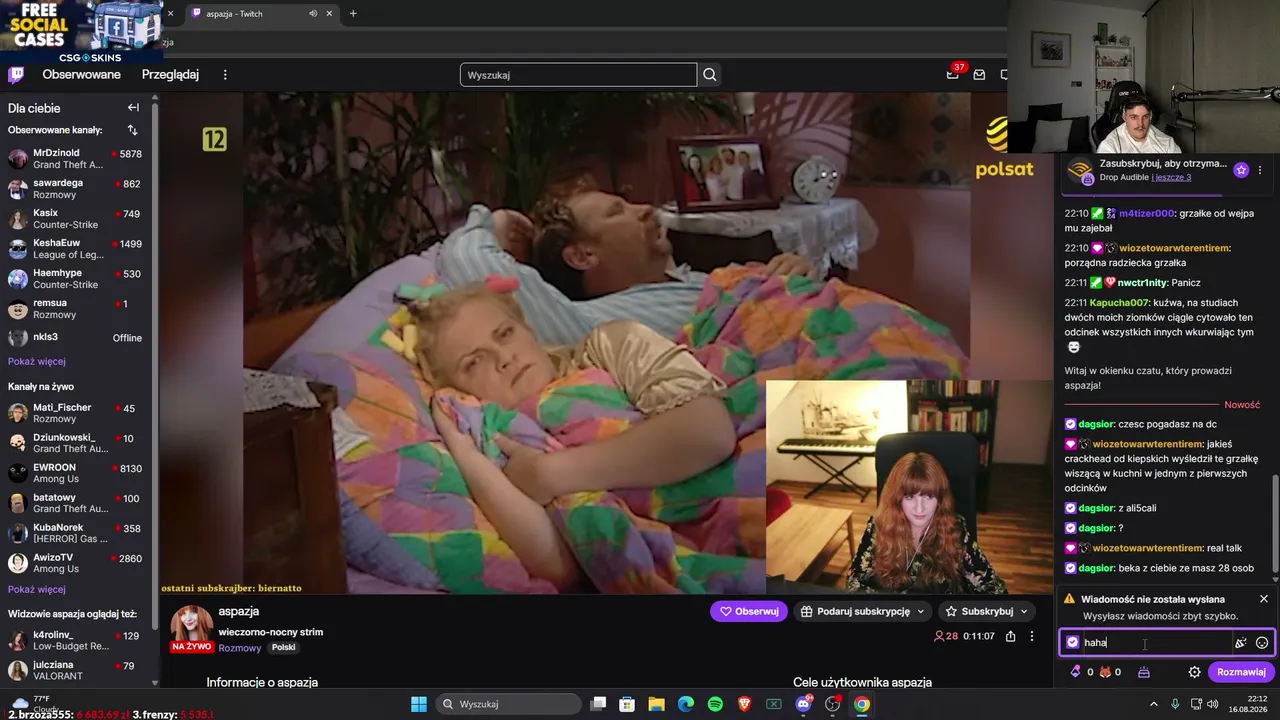Open Kasix Counter-Strike channel

(x=76, y=219)
